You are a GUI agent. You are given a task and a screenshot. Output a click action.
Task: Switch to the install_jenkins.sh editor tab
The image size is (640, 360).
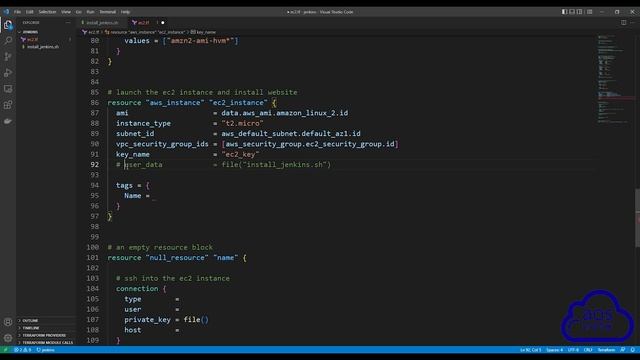pyautogui.click(x=102, y=22)
